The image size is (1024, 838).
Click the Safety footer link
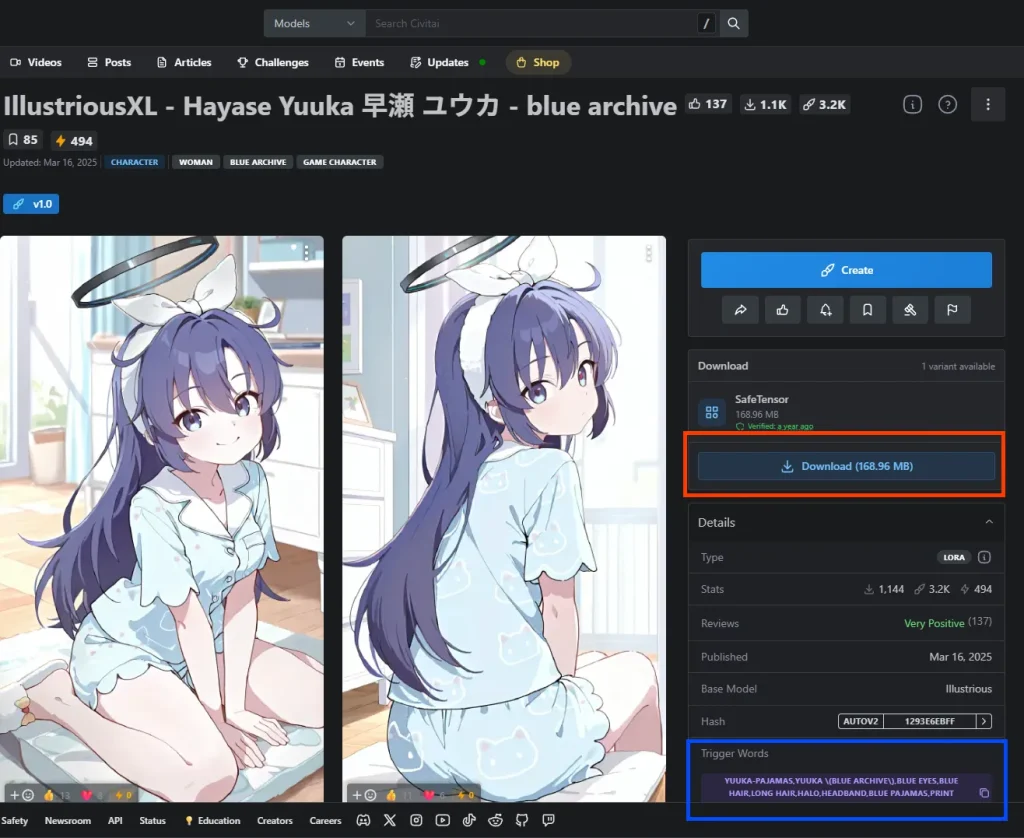point(14,820)
